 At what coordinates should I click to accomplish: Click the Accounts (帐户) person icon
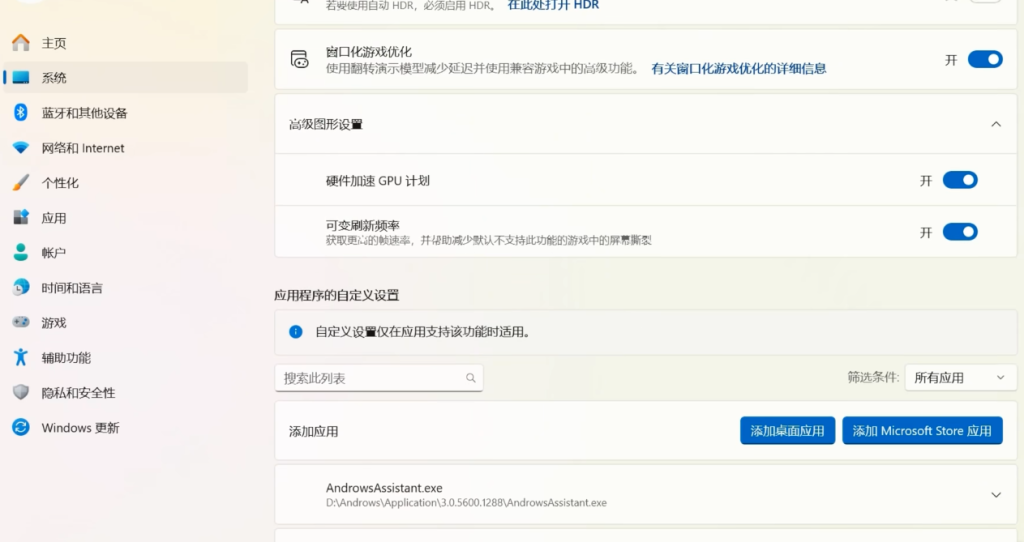click(20, 253)
